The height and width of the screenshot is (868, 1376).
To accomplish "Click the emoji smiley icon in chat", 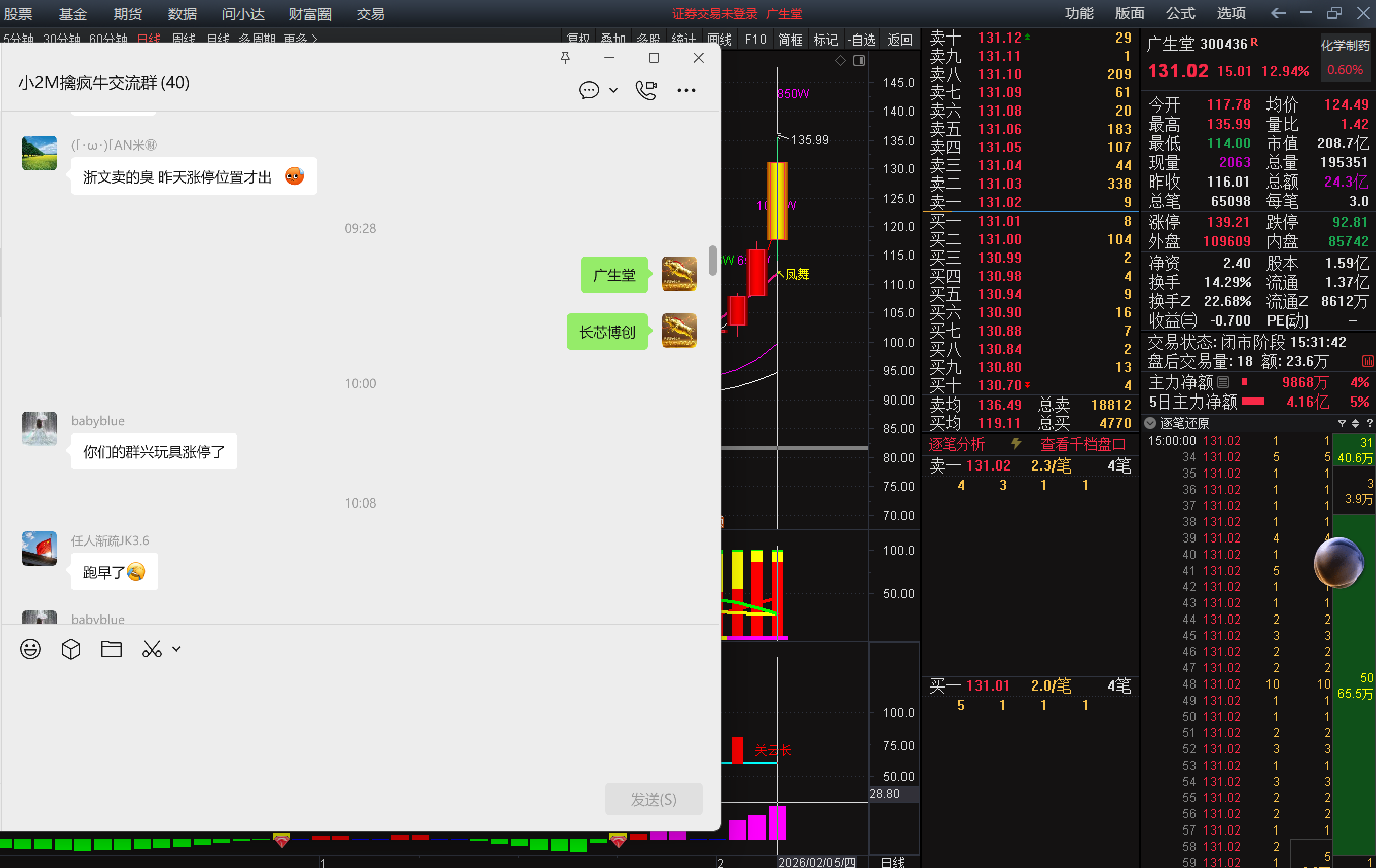I will coord(30,649).
